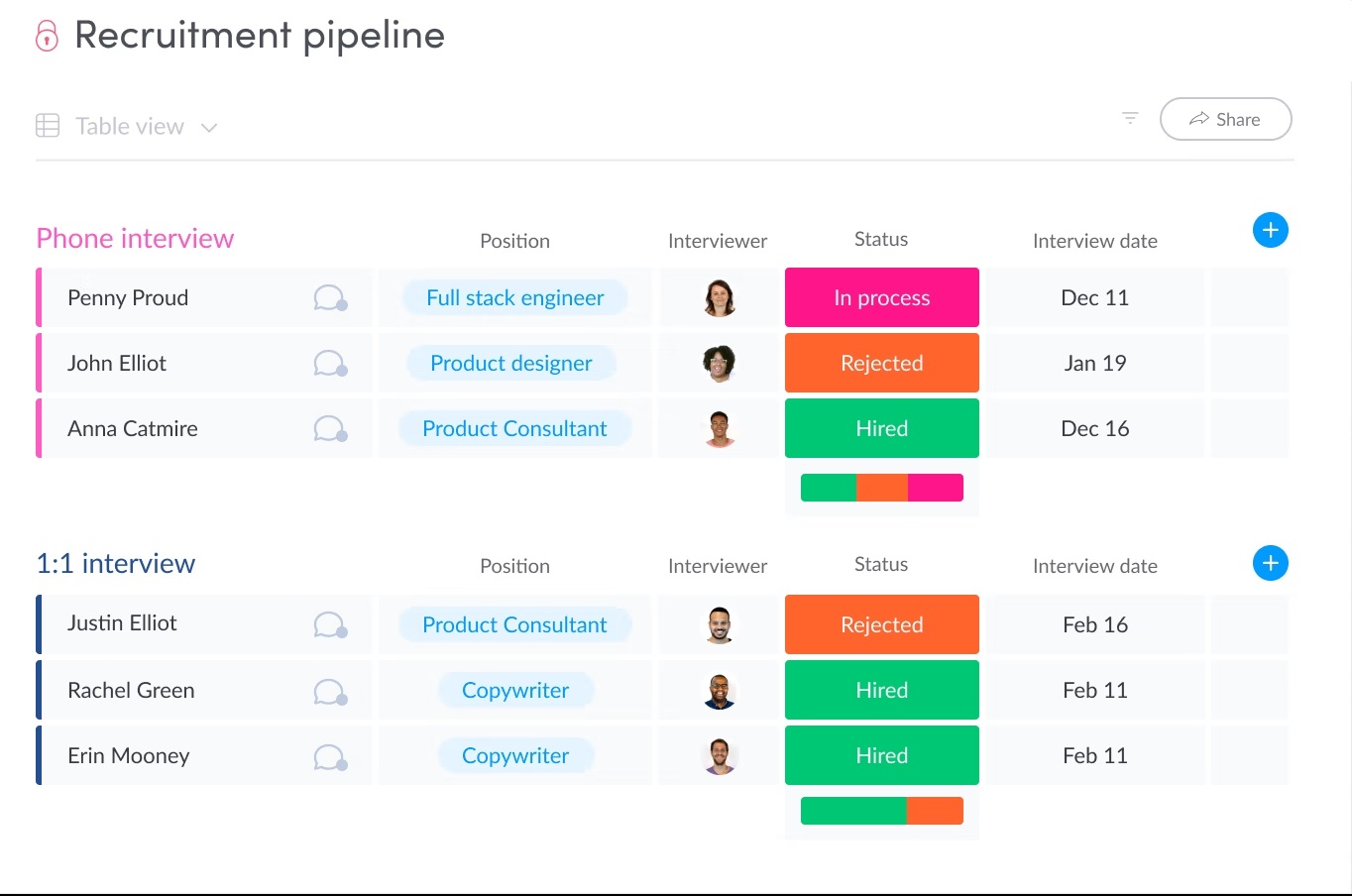Click the Share button
The width and height of the screenshot is (1352, 896).
point(1225,119)
